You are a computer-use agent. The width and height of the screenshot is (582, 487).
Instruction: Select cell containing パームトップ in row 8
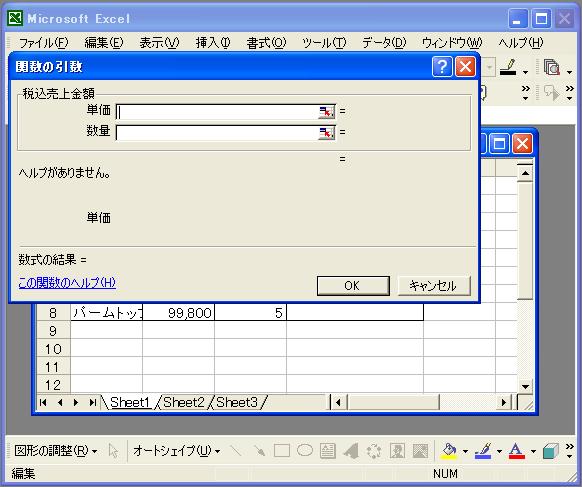[107, 313]
